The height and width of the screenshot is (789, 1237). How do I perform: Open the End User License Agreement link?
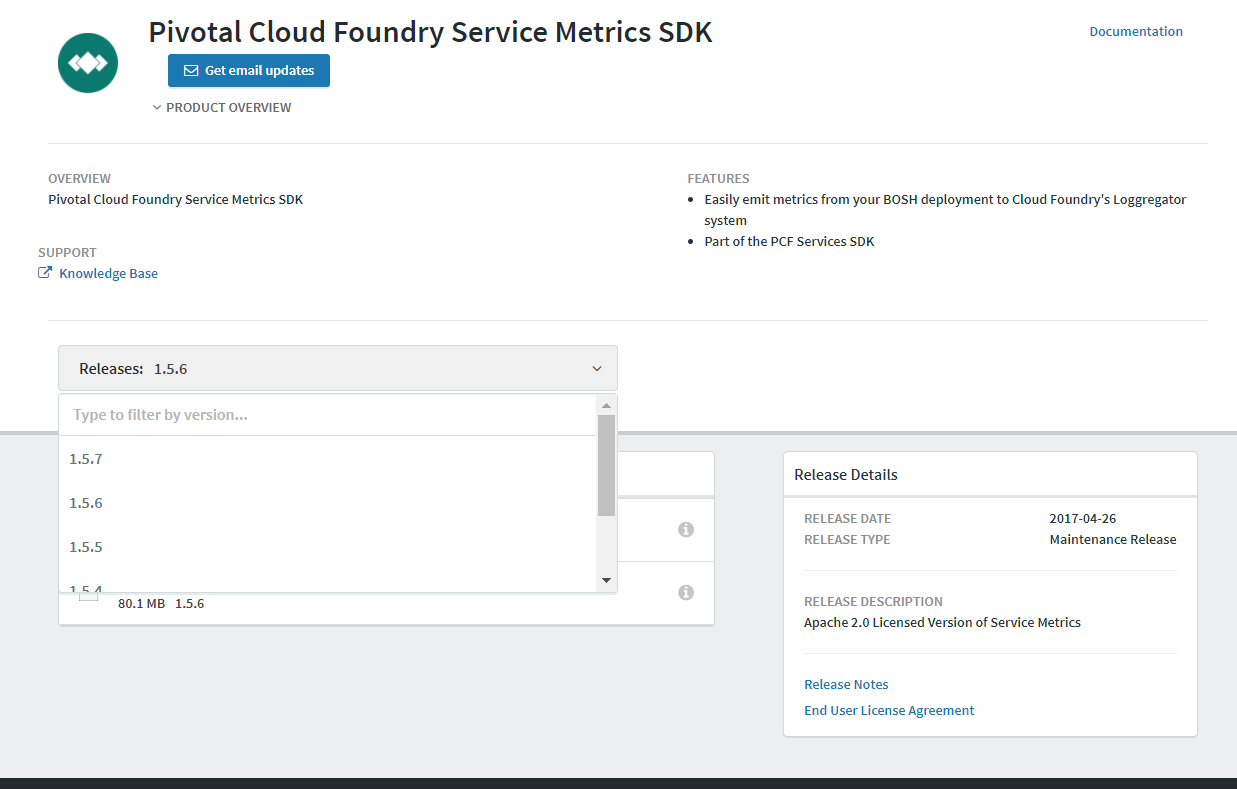[889, 711]
